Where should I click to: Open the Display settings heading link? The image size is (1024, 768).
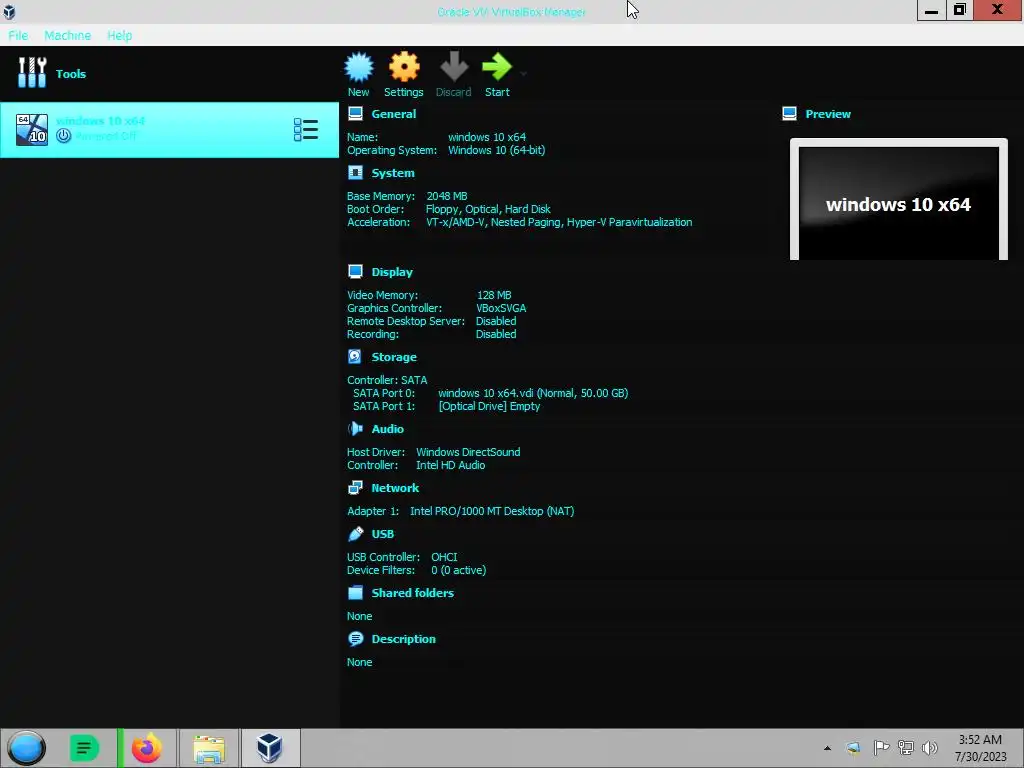pyautogui.click(x=392, y=272)
